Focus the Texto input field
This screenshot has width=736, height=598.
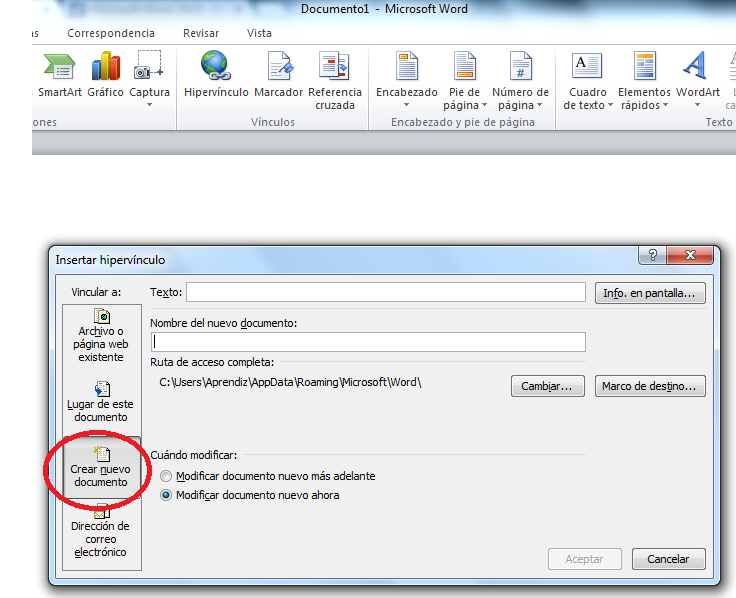tap(386, 292)
